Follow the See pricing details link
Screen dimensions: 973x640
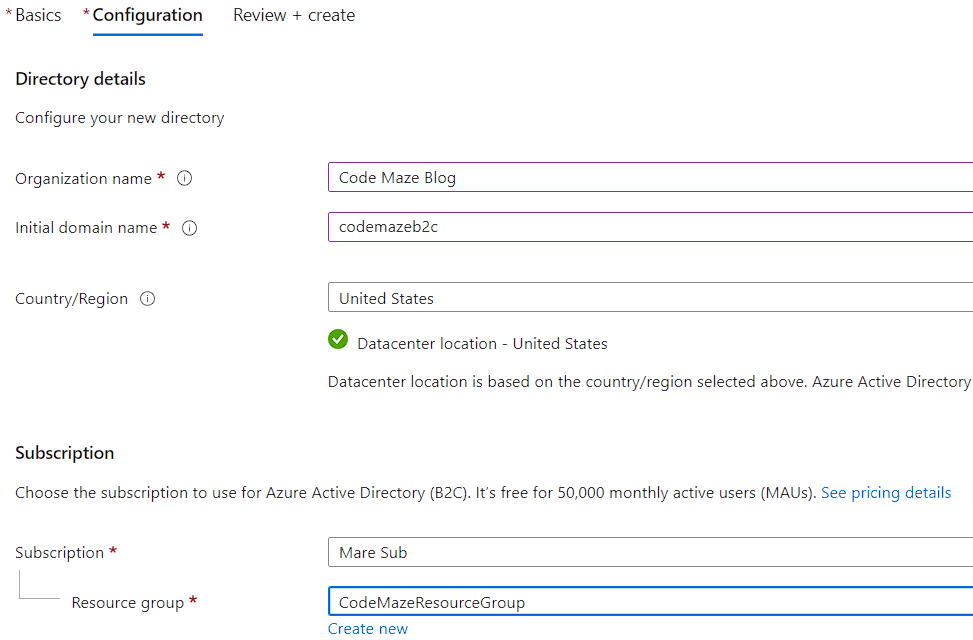[x=885, y=493]
